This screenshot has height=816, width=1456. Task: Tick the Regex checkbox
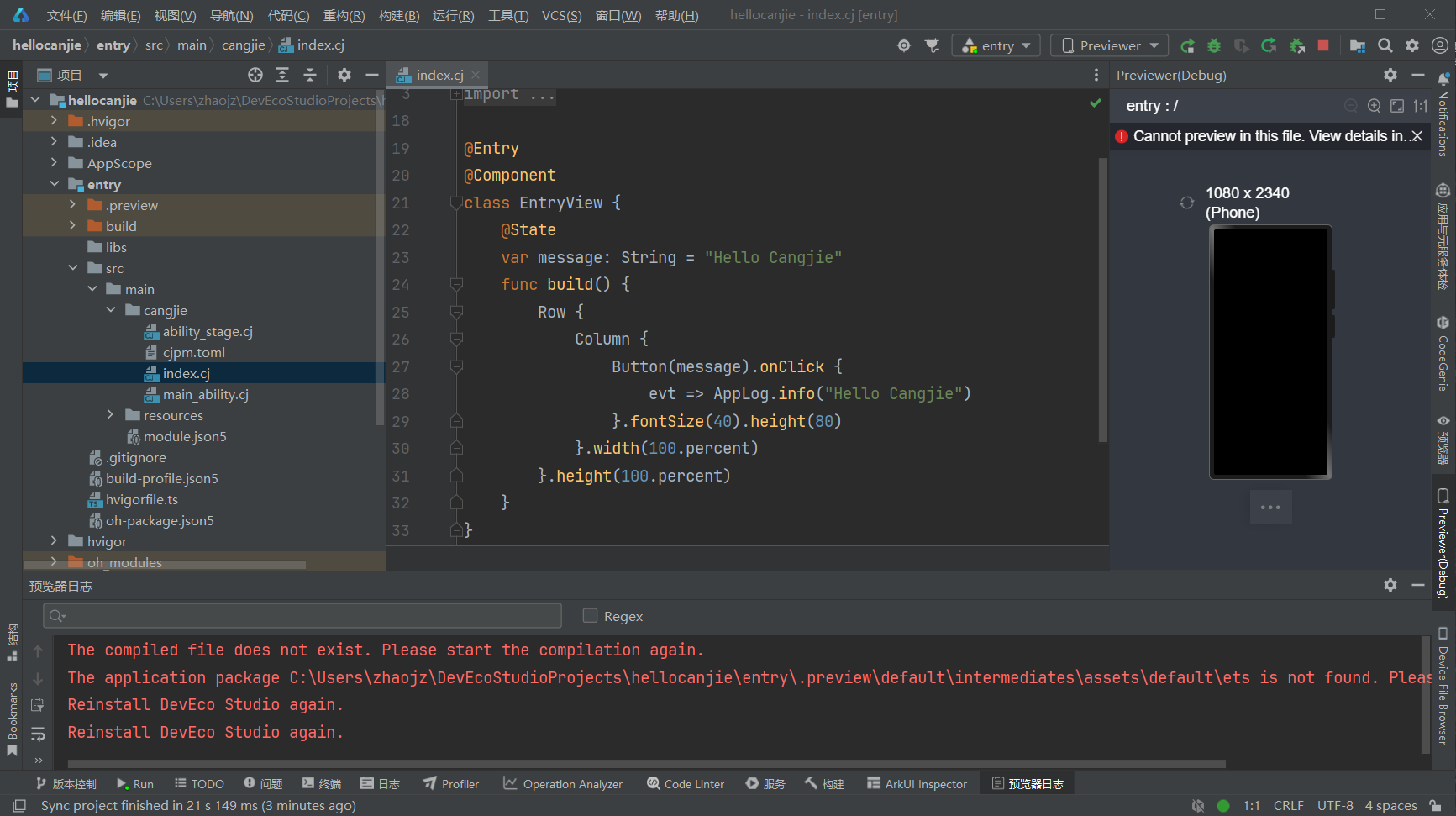tap(591, 616)
